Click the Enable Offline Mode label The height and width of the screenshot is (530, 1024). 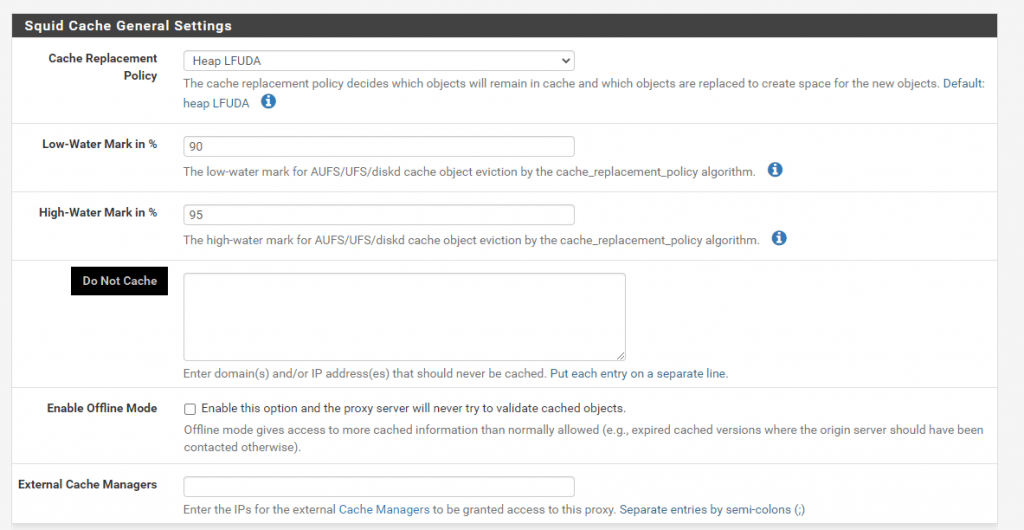[x=102, y=408]
